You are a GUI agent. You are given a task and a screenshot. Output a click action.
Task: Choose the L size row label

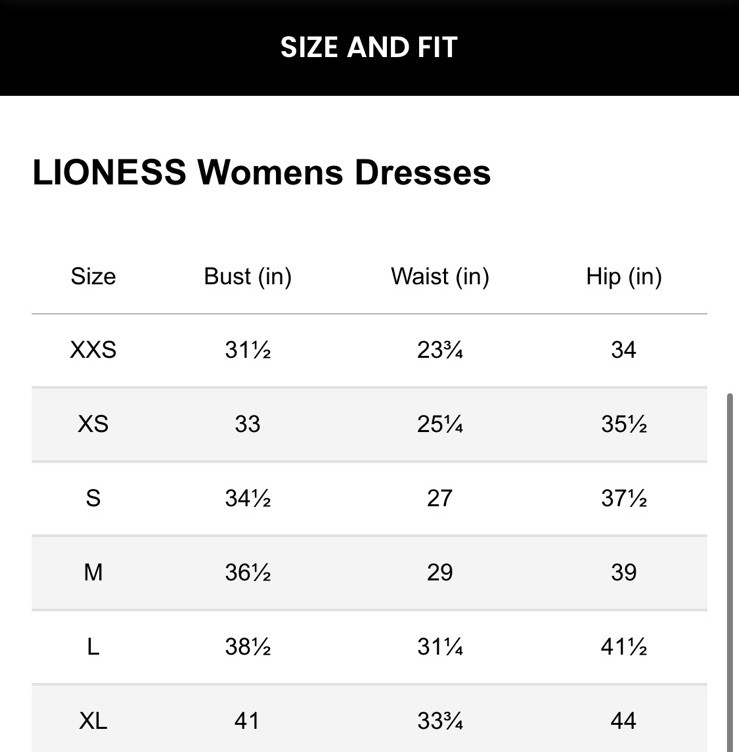93,647
